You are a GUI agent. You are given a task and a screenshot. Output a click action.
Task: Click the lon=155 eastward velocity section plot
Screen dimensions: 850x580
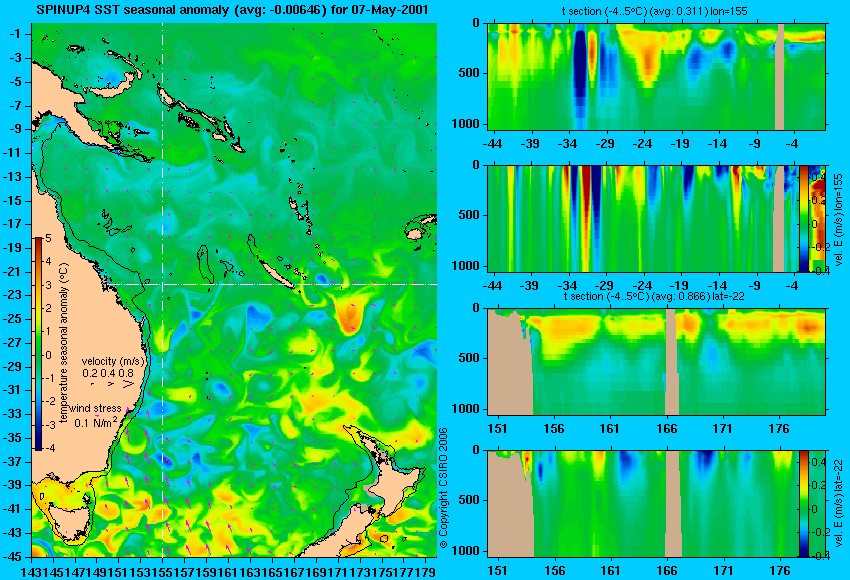point(643,218)
